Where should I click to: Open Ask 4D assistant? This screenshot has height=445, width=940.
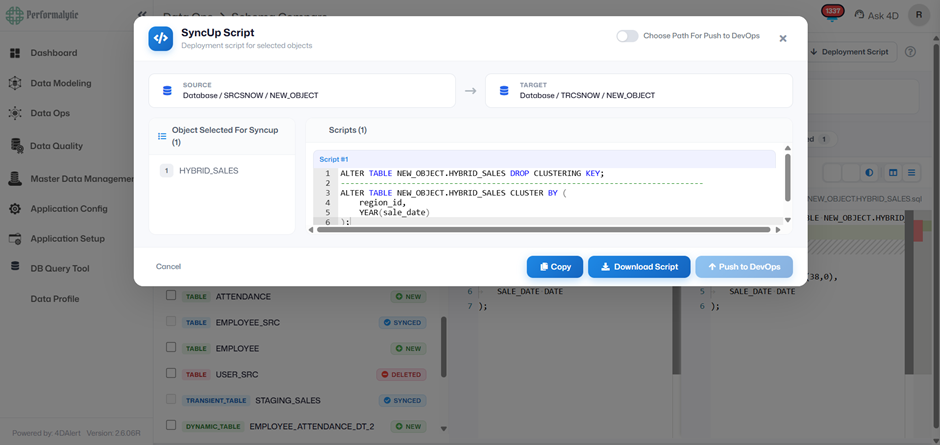pyautogui.click(x=876, y=15)
